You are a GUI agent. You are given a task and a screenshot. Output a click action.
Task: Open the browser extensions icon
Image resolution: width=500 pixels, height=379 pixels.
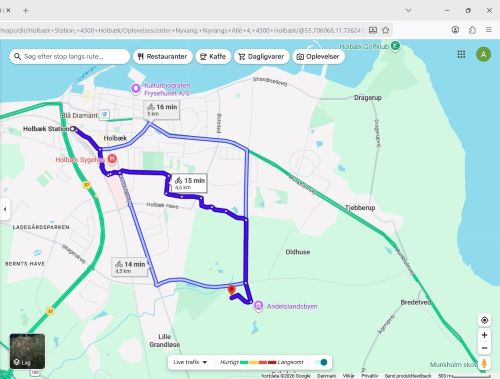472,30
